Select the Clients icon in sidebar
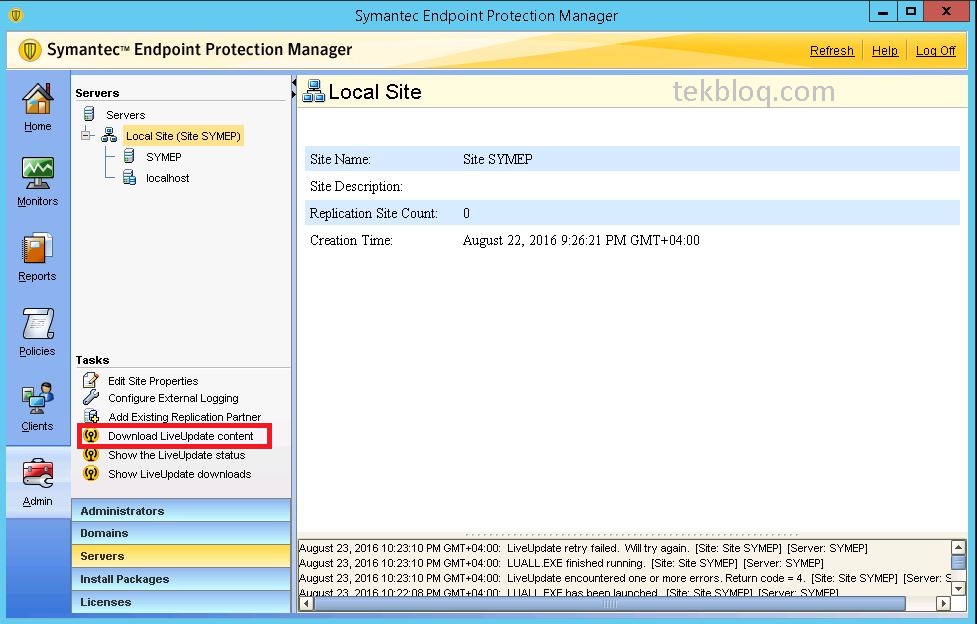 37,398
